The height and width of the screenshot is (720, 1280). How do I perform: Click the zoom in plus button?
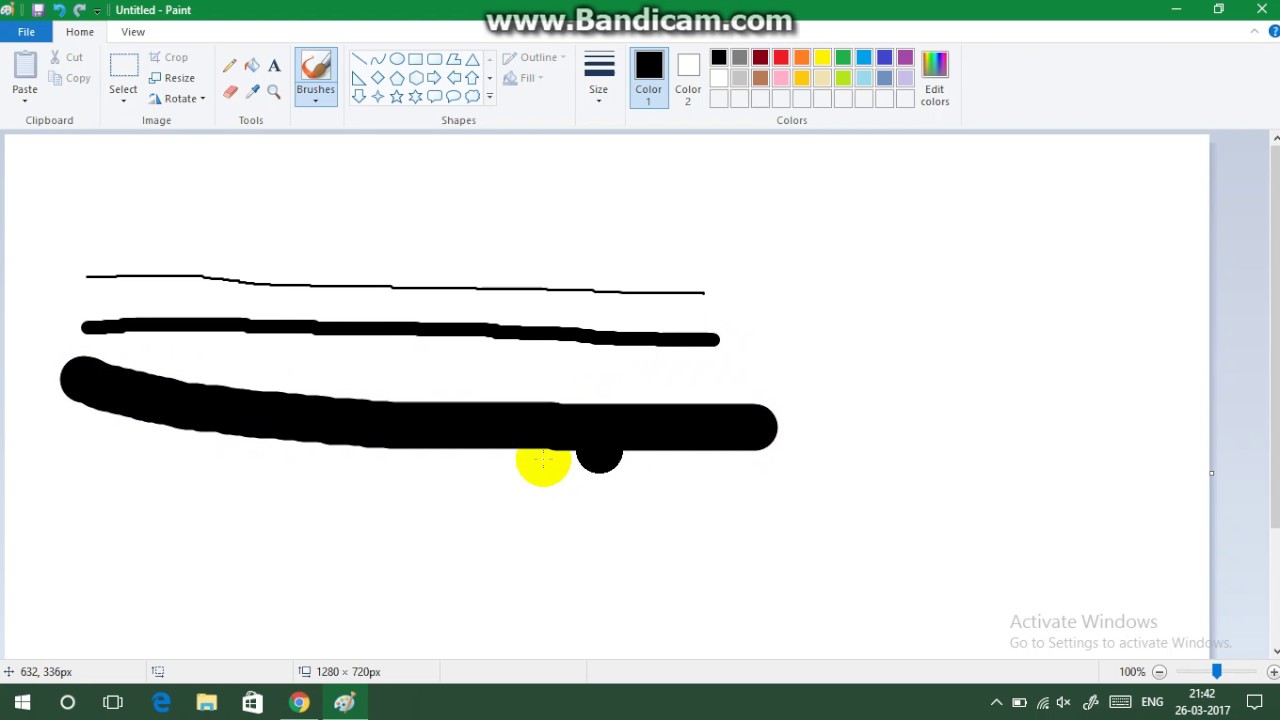click(x=1273, y=672)
